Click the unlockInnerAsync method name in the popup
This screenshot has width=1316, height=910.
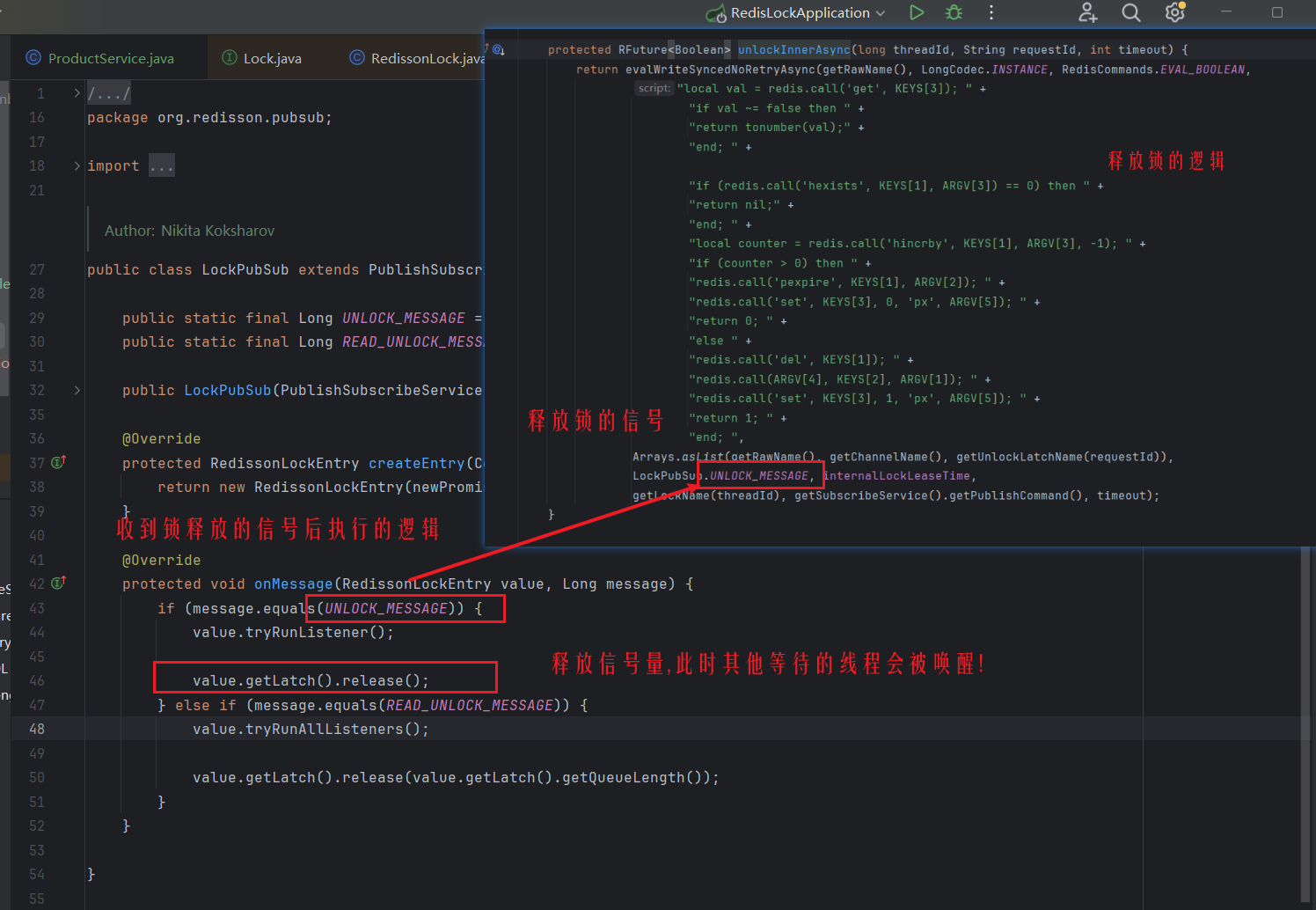(x=794, y=50)
